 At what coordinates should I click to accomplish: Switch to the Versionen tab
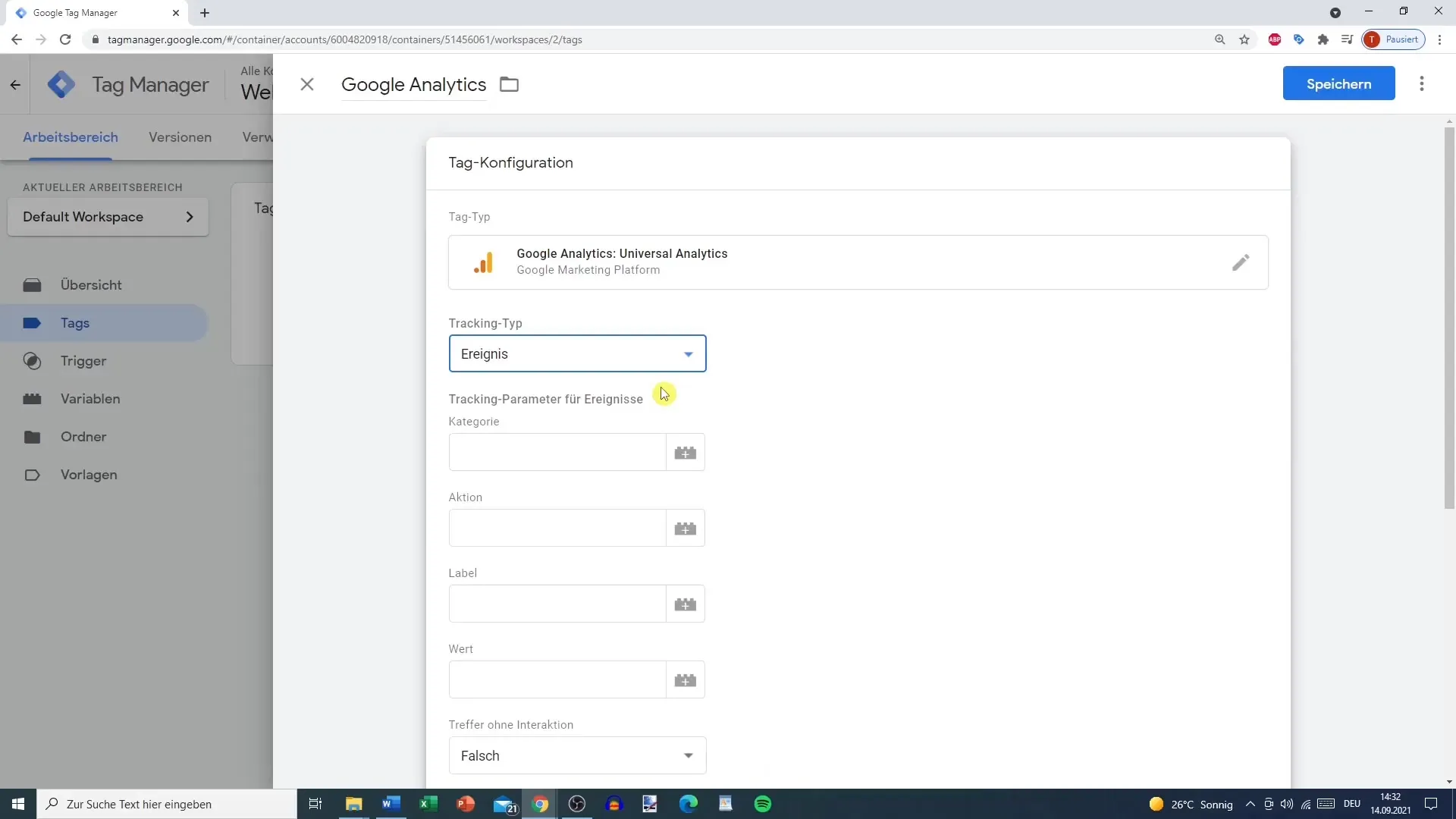pyautogui.click(x=180, y=137)
